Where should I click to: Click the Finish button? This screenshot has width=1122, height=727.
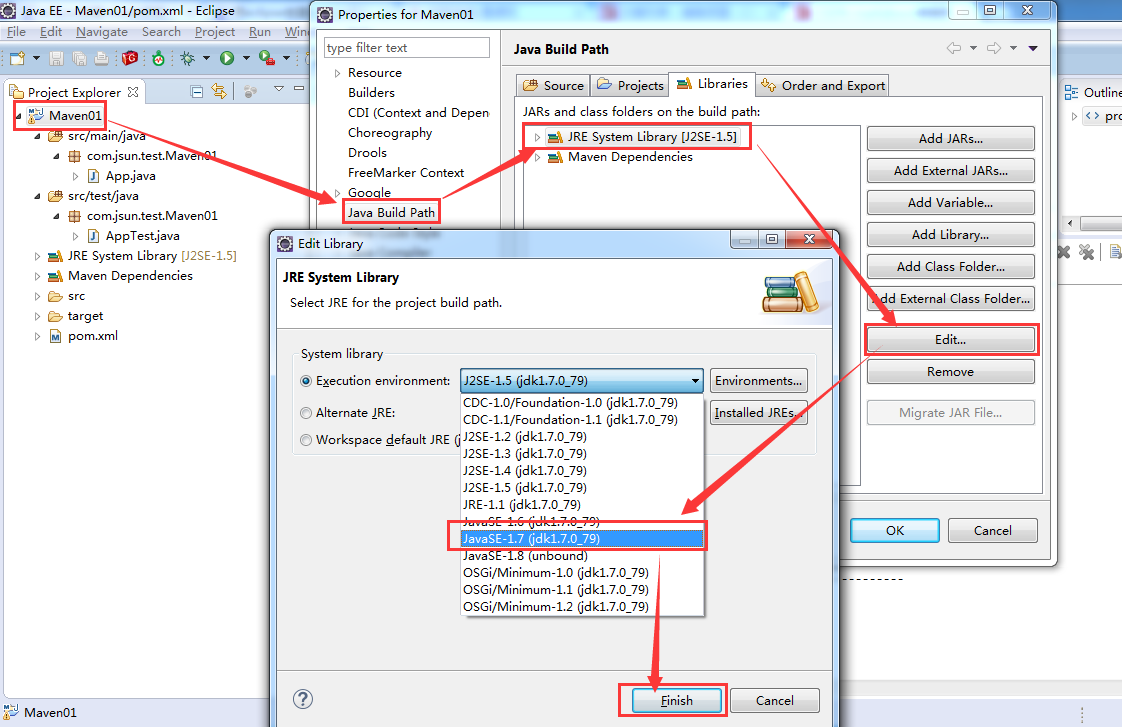pos(676,701)
